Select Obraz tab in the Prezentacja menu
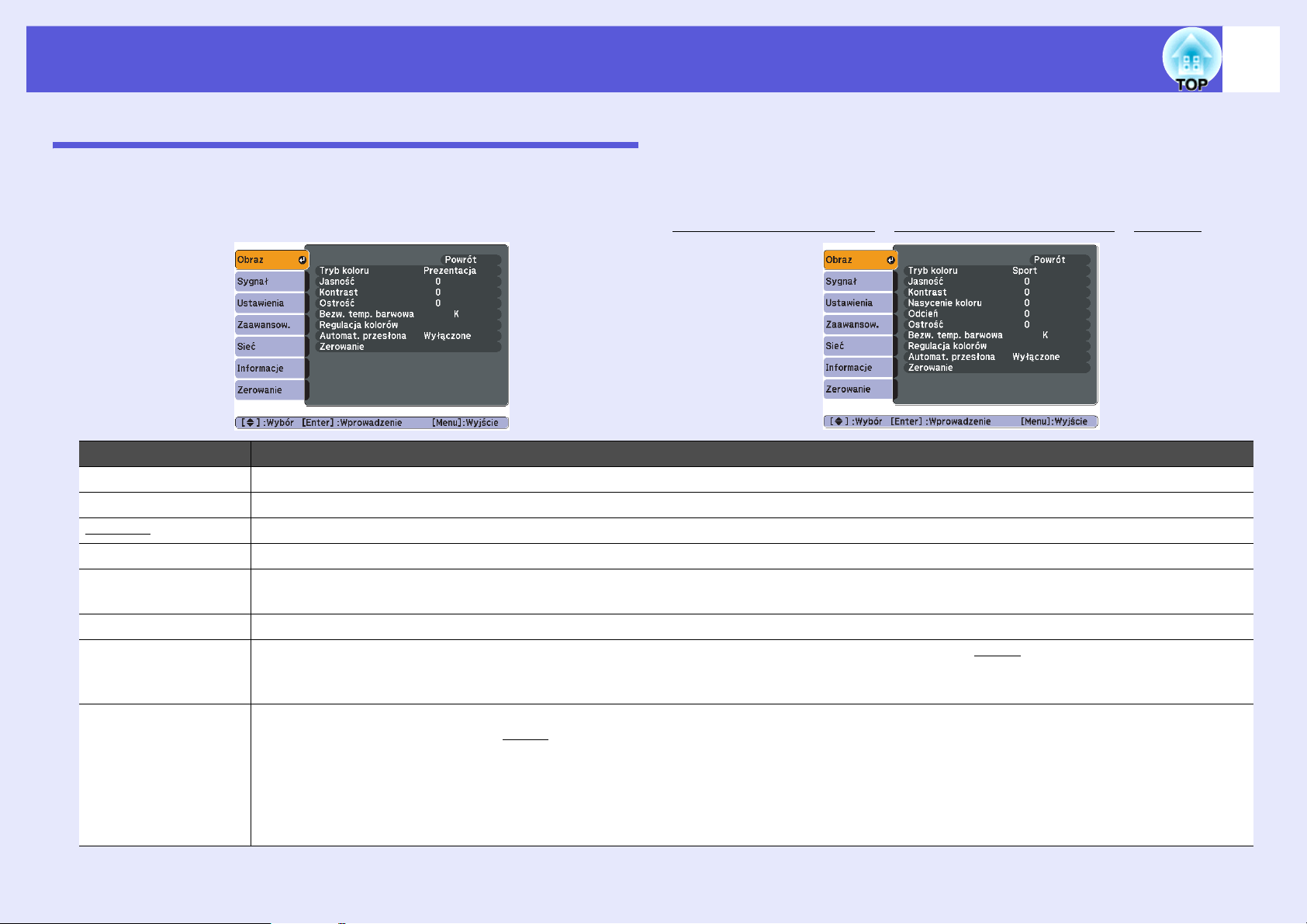This screenshot has width=1307, height=924. [271, 260]
